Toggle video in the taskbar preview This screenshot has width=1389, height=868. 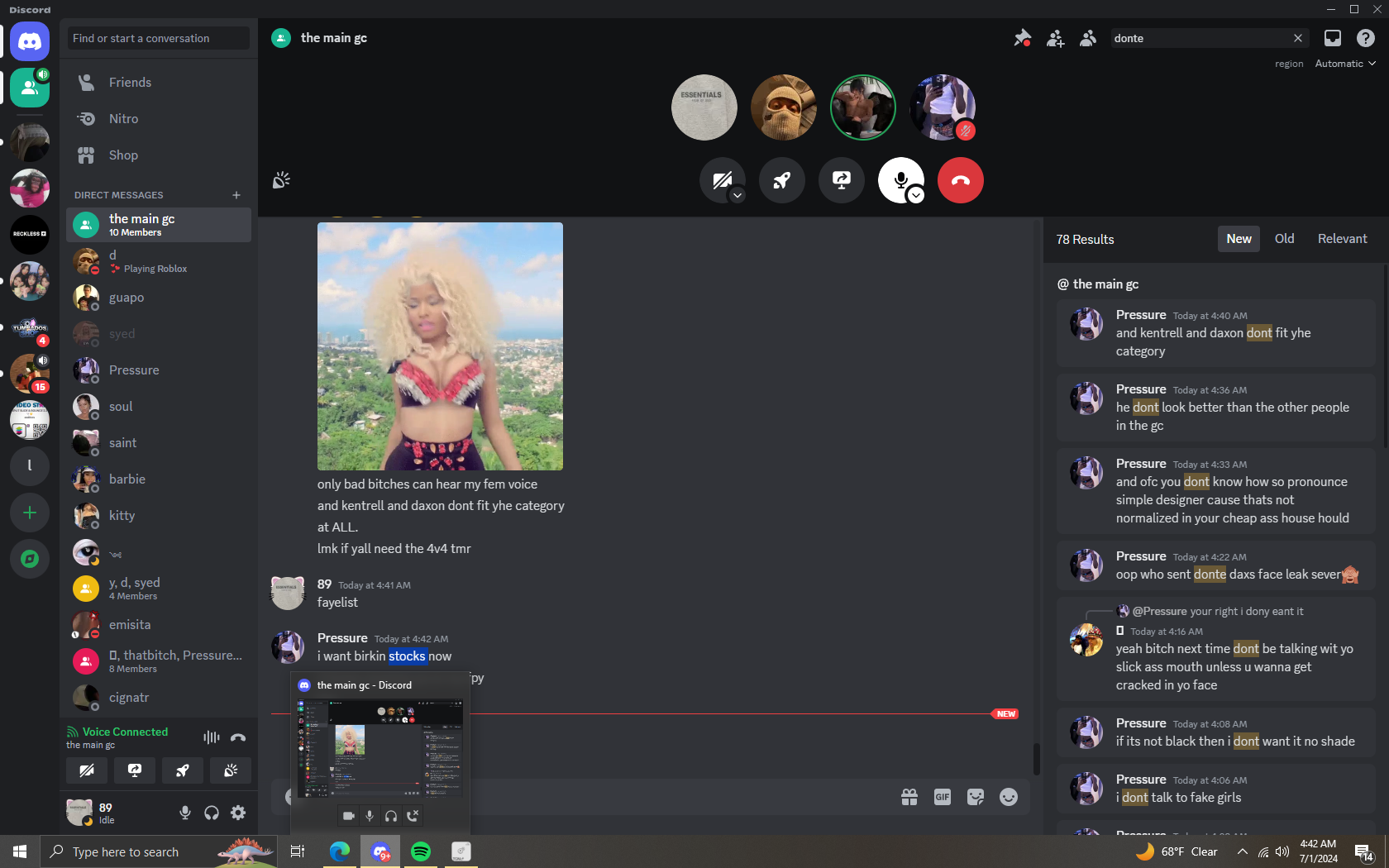348,816
